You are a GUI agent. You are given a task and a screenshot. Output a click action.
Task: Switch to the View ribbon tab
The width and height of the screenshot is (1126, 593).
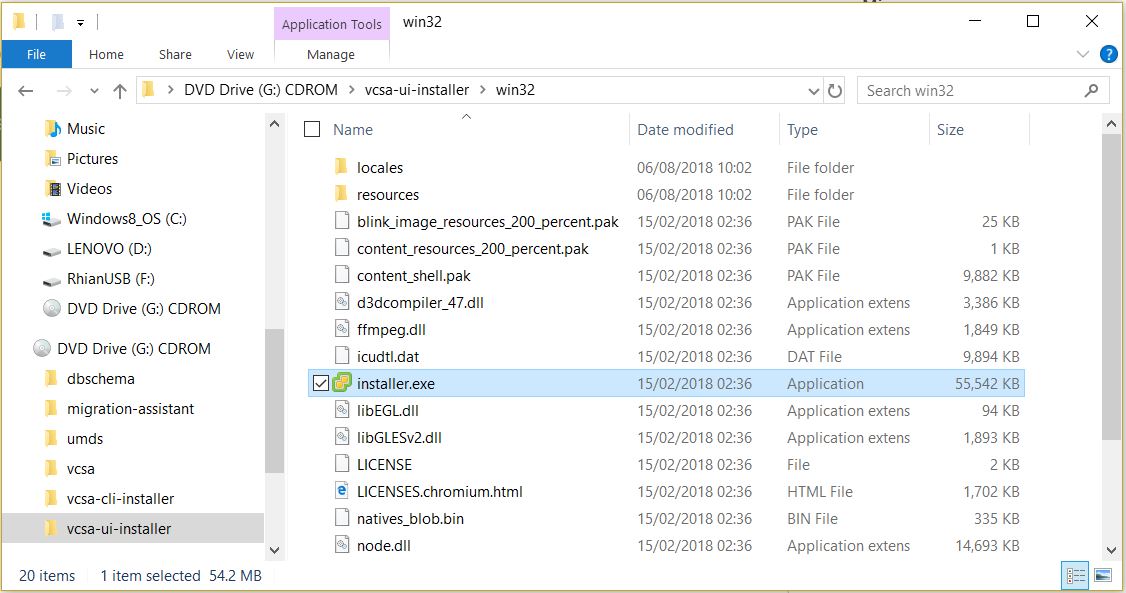tap(240, 55)
